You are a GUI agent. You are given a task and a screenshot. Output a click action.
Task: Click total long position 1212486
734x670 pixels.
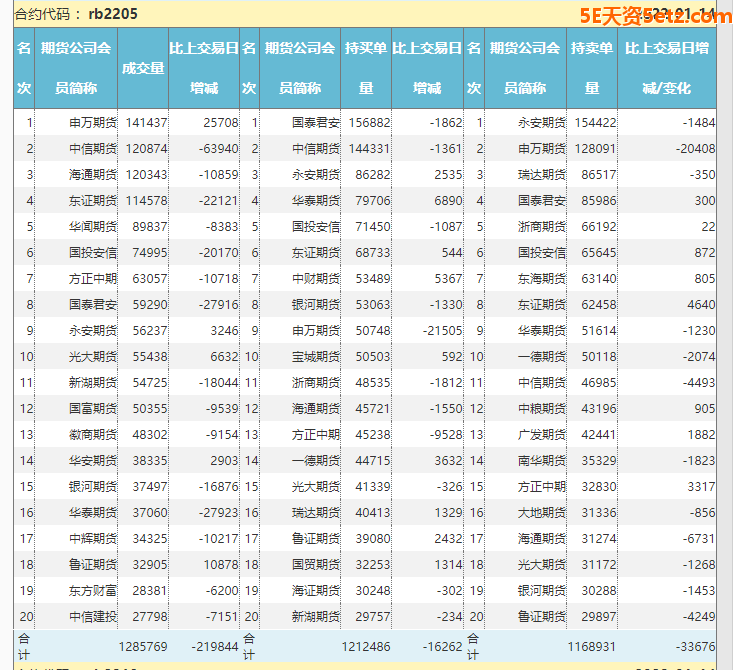[x=366, y=647]
